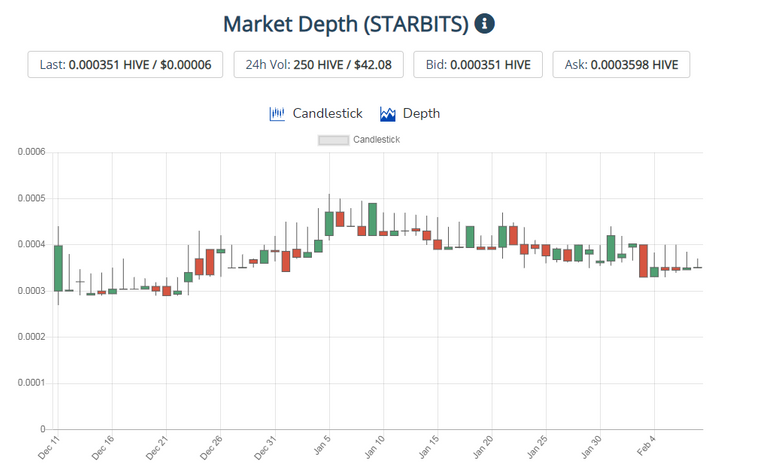Click the 0.0006 y-axis value

click(31, 152)
